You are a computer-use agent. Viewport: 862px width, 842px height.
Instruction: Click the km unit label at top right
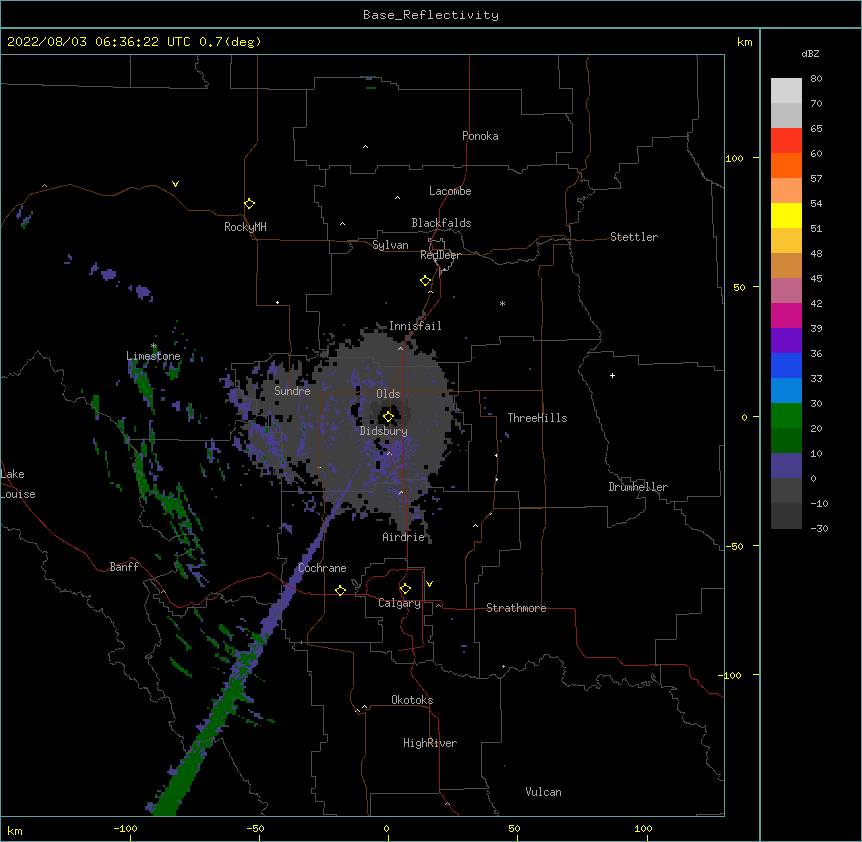coord(745,42)
